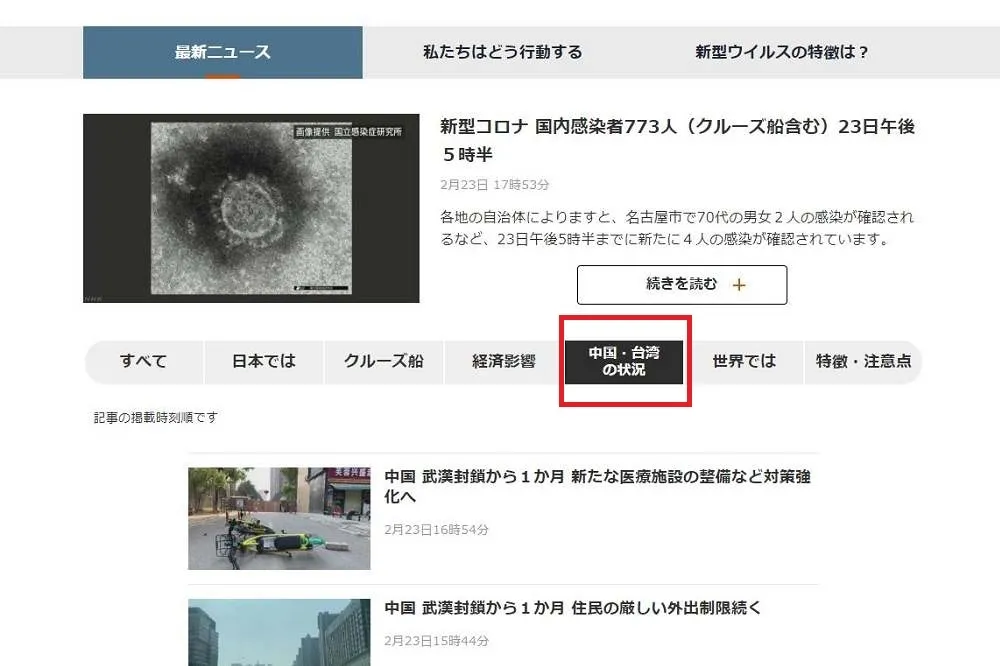This screenshot has height=666, width=1000.
Task: Switch to 私たちはどう行動する tab
Action: pos(503,52)
